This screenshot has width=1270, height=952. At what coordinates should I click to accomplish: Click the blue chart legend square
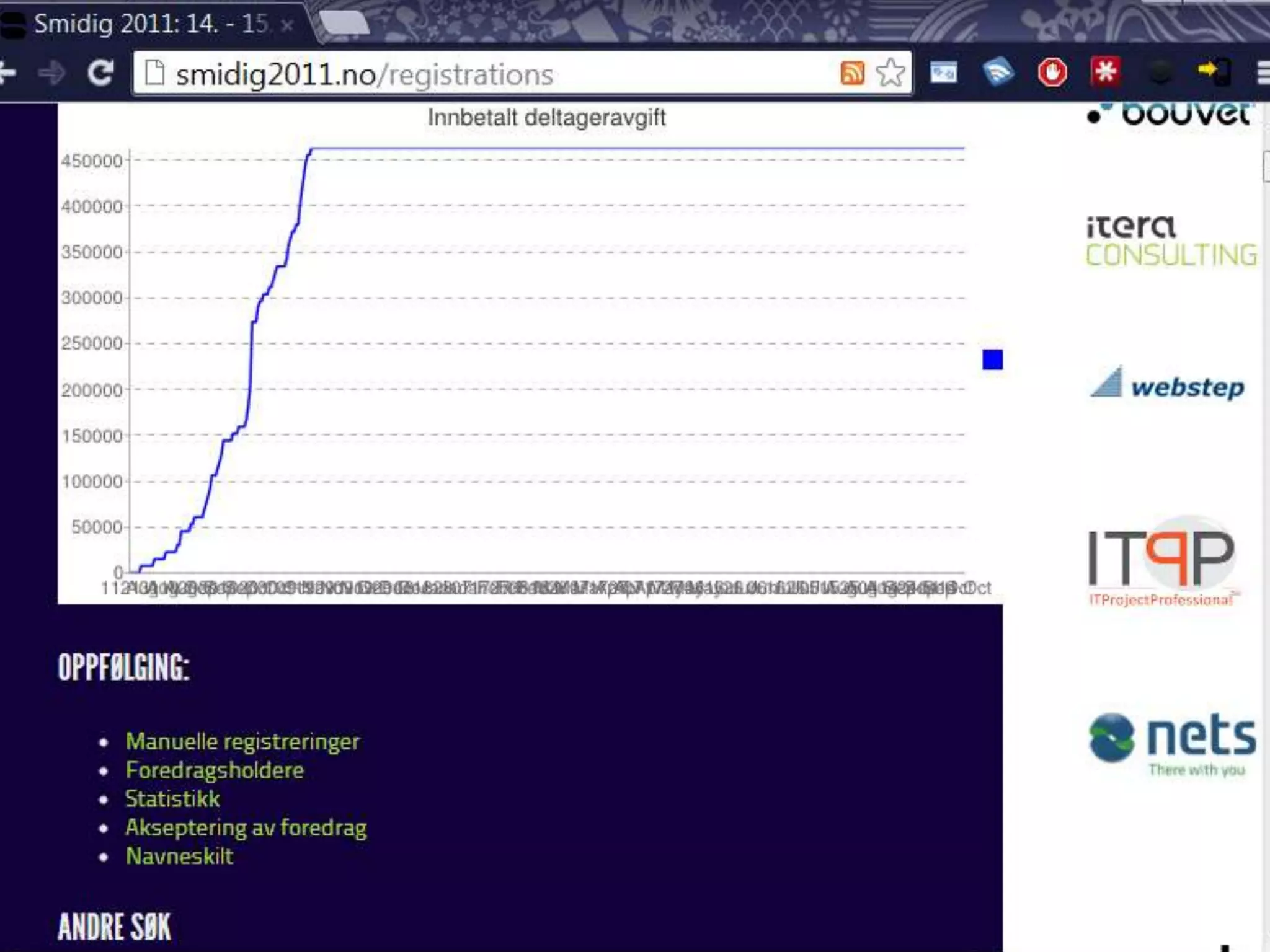[x=992, y=359]
